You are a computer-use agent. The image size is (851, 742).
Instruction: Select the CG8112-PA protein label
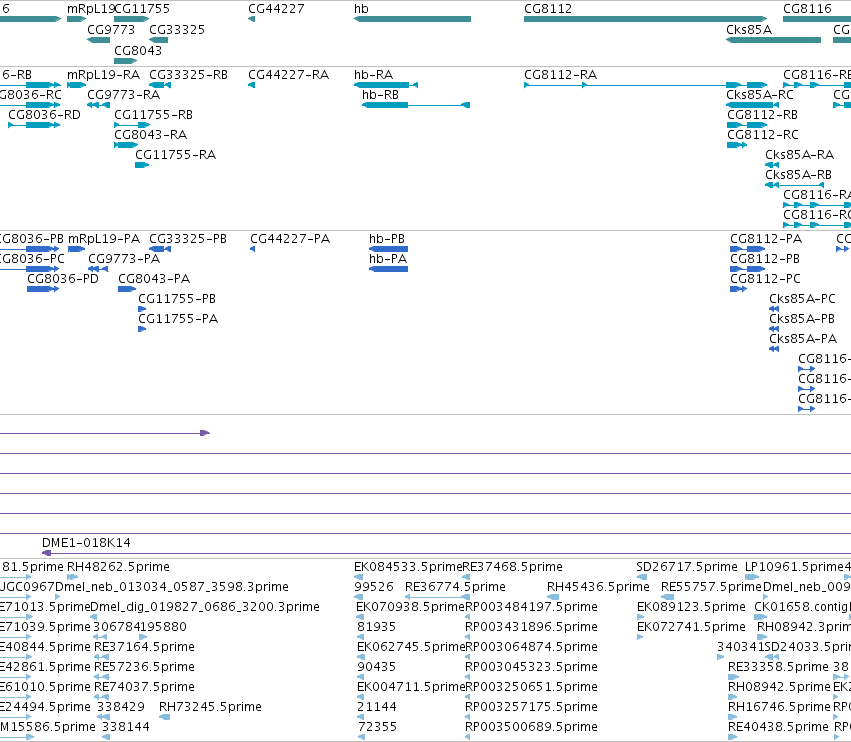click(x=766, y=239)
